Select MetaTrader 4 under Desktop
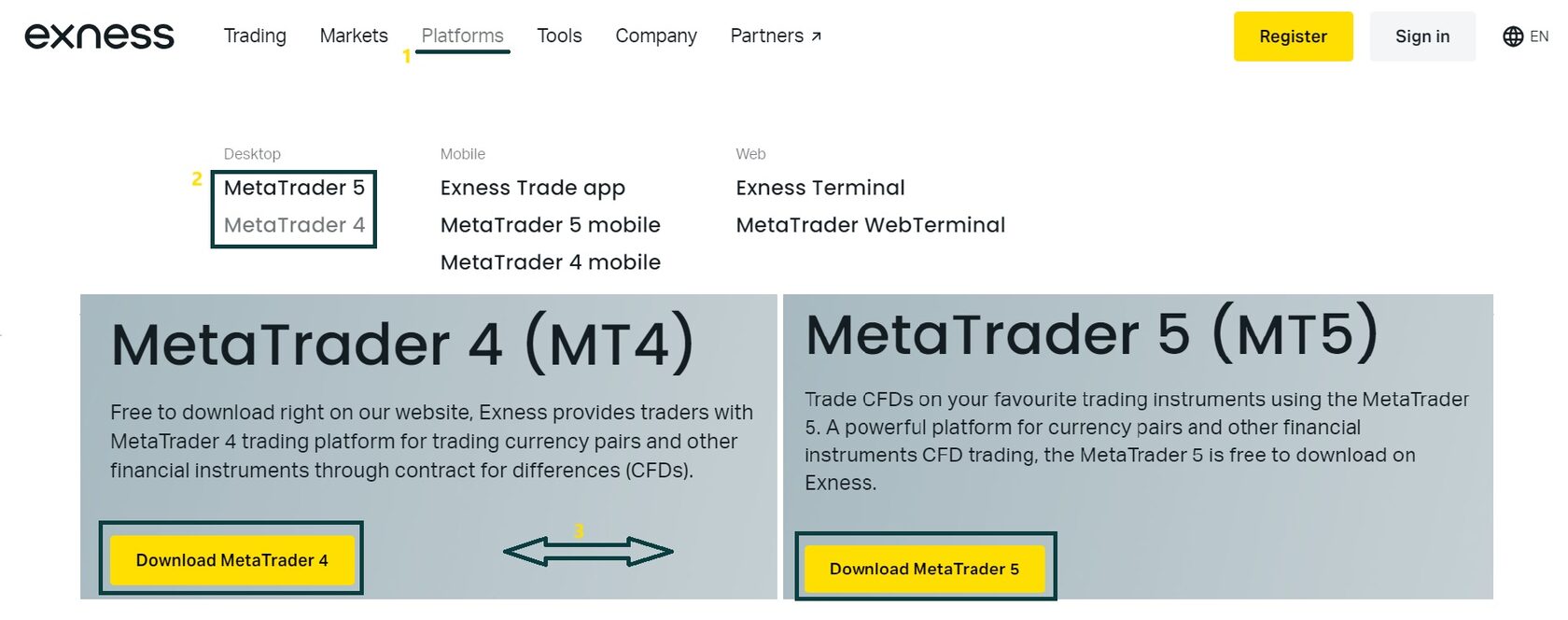 click(294, 225)
